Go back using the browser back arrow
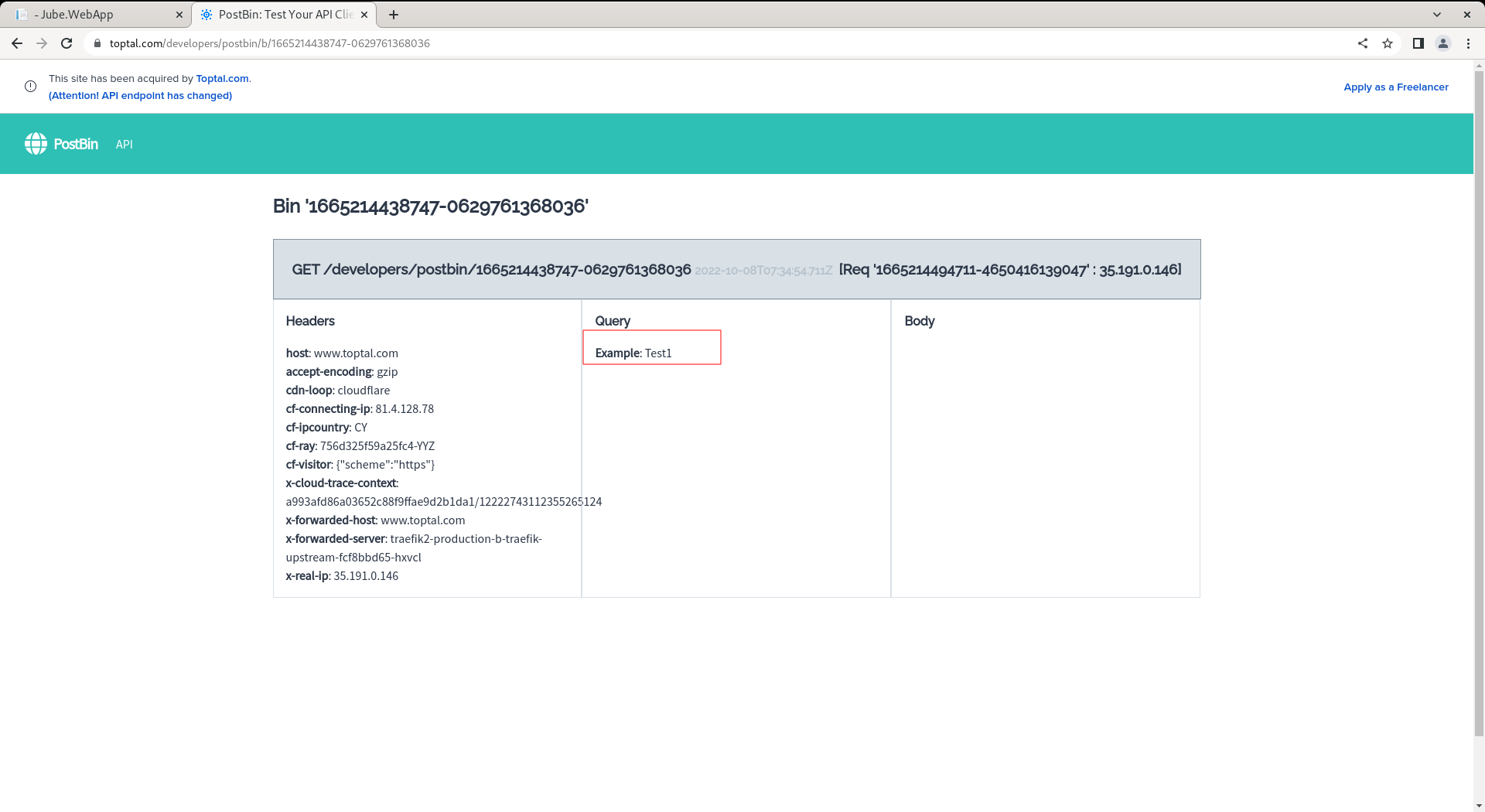The image size is (1485, 812). pyautogui.click(x=16, y=43)
